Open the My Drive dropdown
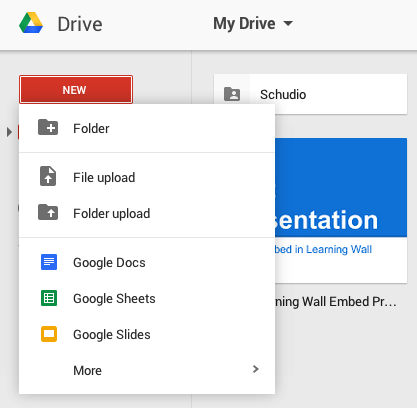 [253, 23]
